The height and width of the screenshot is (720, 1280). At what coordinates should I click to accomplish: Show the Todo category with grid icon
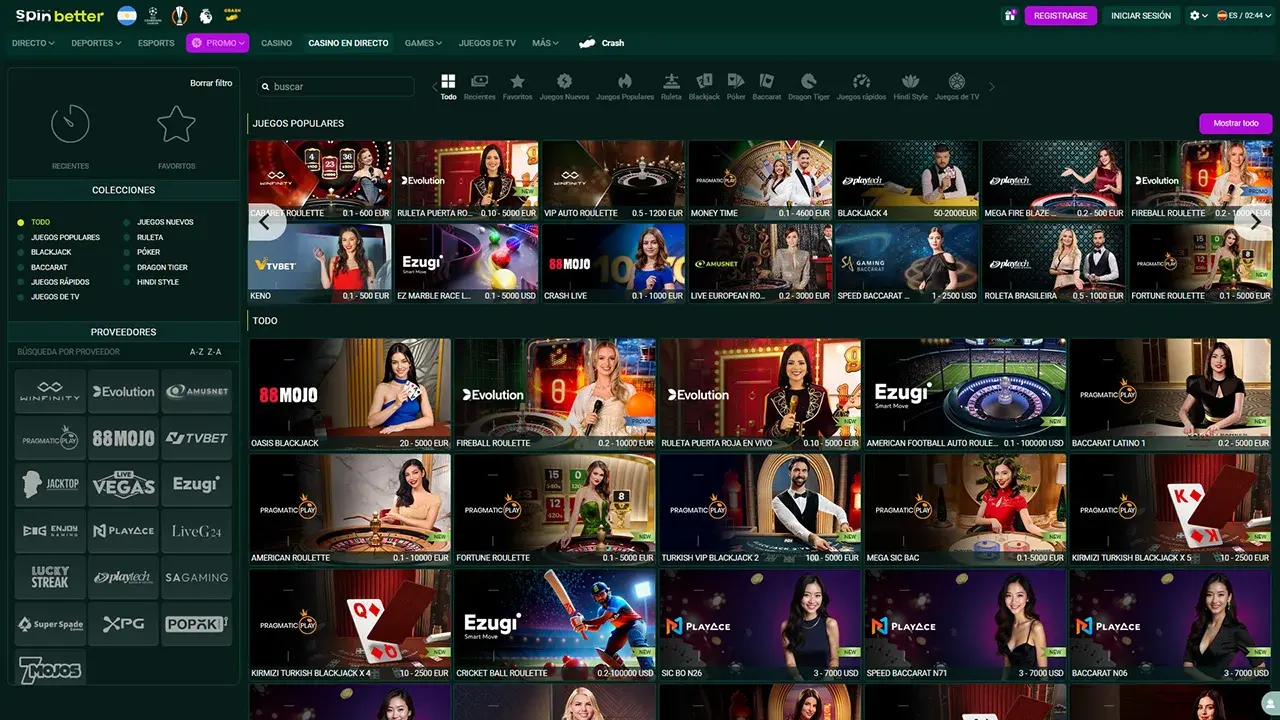(448, 87)
